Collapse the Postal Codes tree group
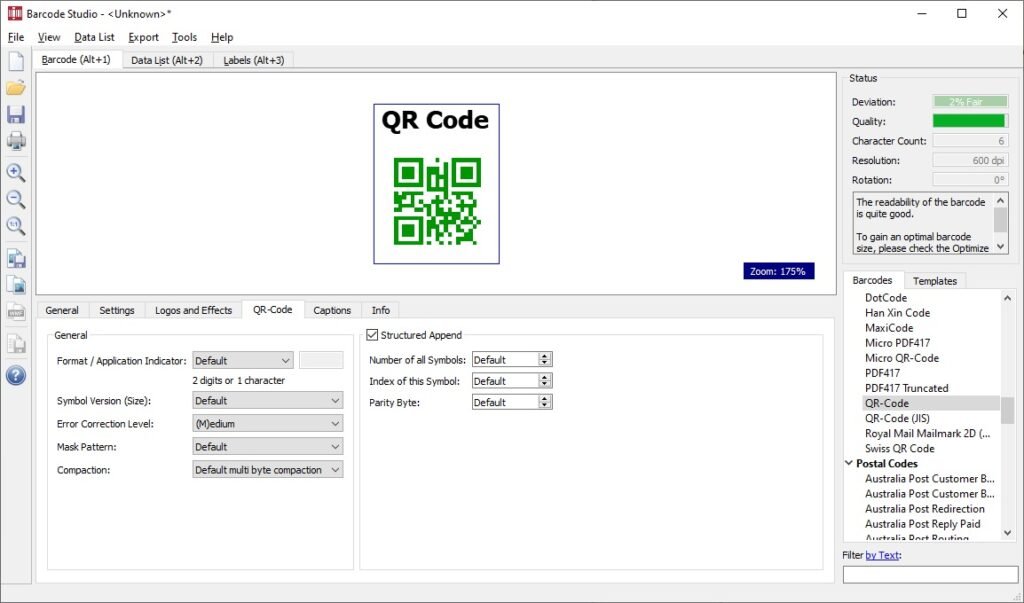The height and width of the screenshot is (603, 1024). tap(849, 463)
